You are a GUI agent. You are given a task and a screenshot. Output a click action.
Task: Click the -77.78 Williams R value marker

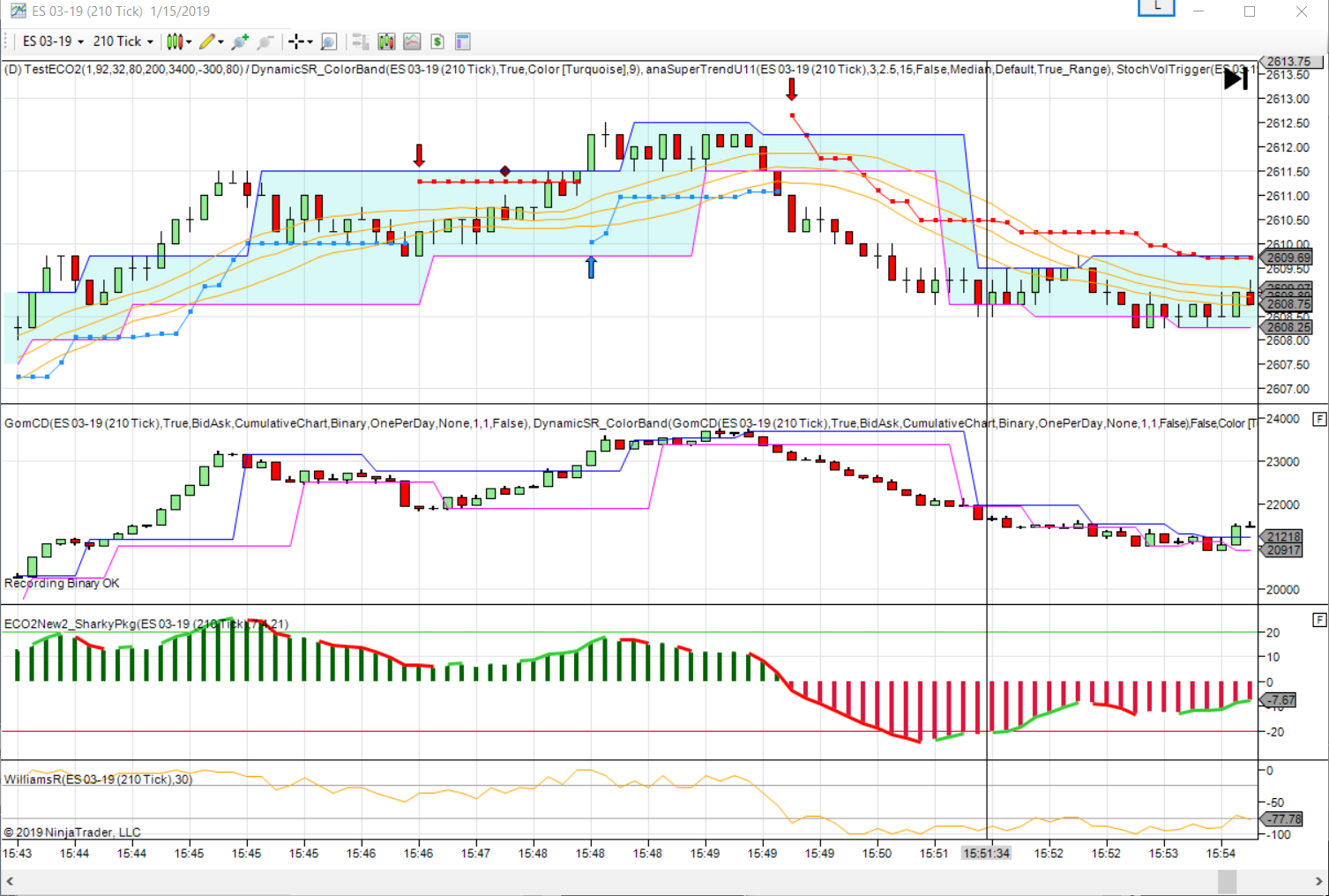coord(1283,819)
